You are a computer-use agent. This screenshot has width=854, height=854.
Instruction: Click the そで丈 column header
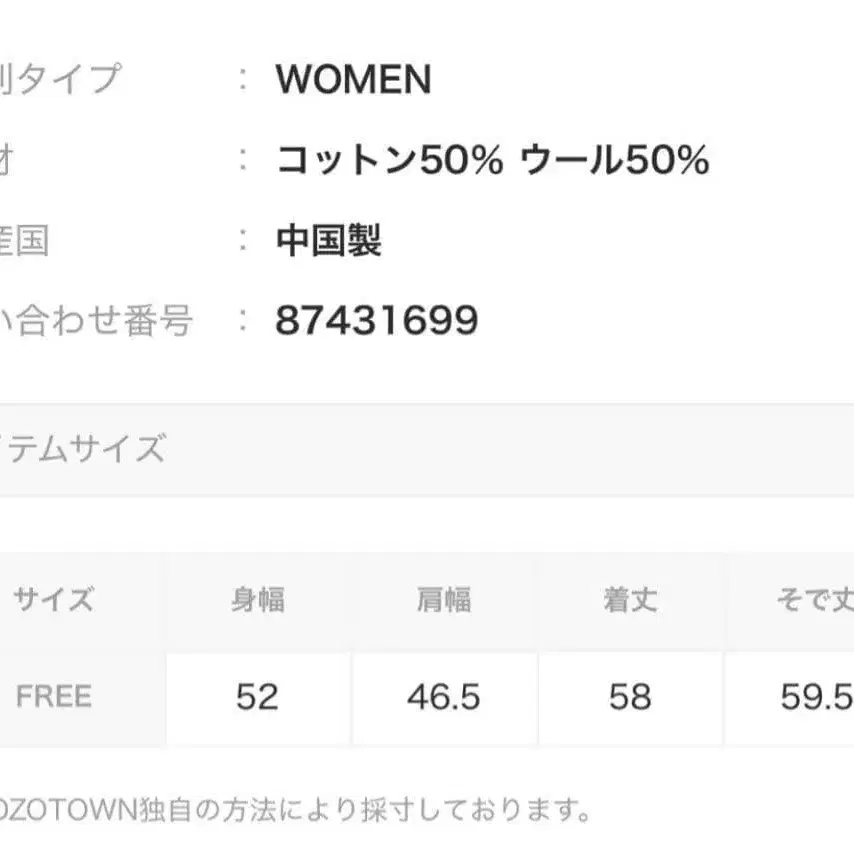pos(812,600)
